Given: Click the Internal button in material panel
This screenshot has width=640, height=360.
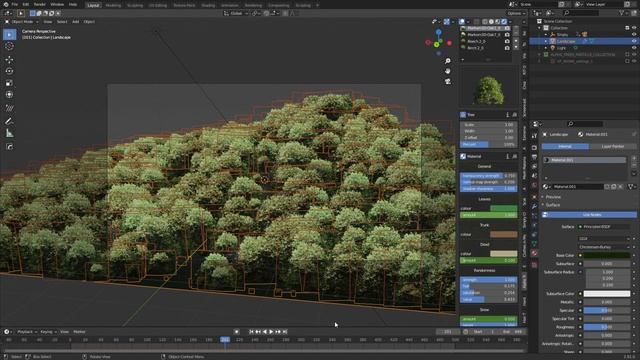Looking at the screenshot, I should click(565, 146).
